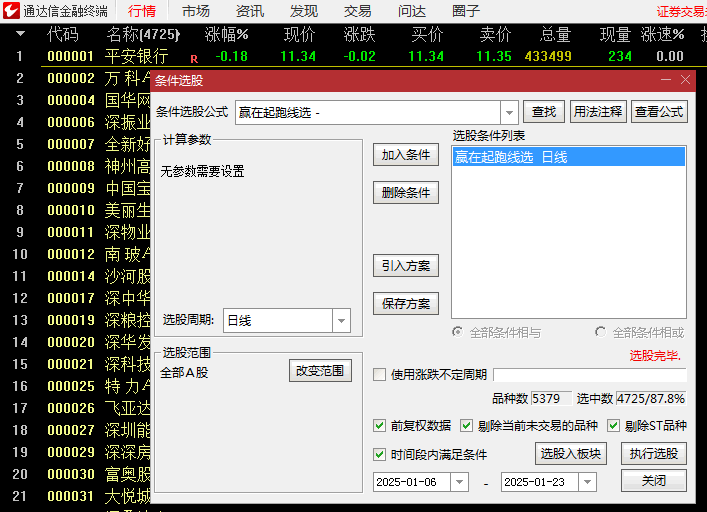
Task: Click 平安银行 total volume 433499
Action: click(548, 56)
